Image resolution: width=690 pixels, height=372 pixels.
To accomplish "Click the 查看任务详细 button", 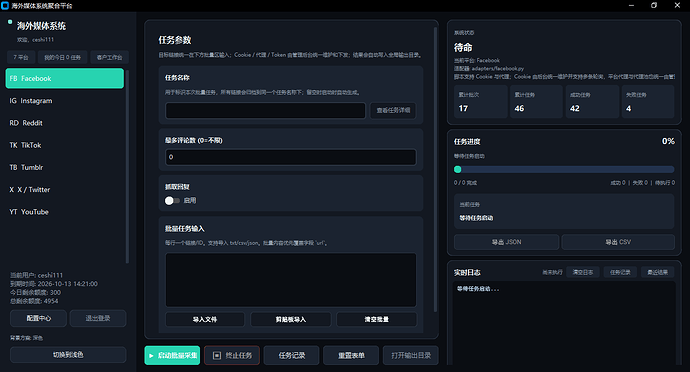I will (393, 110).
